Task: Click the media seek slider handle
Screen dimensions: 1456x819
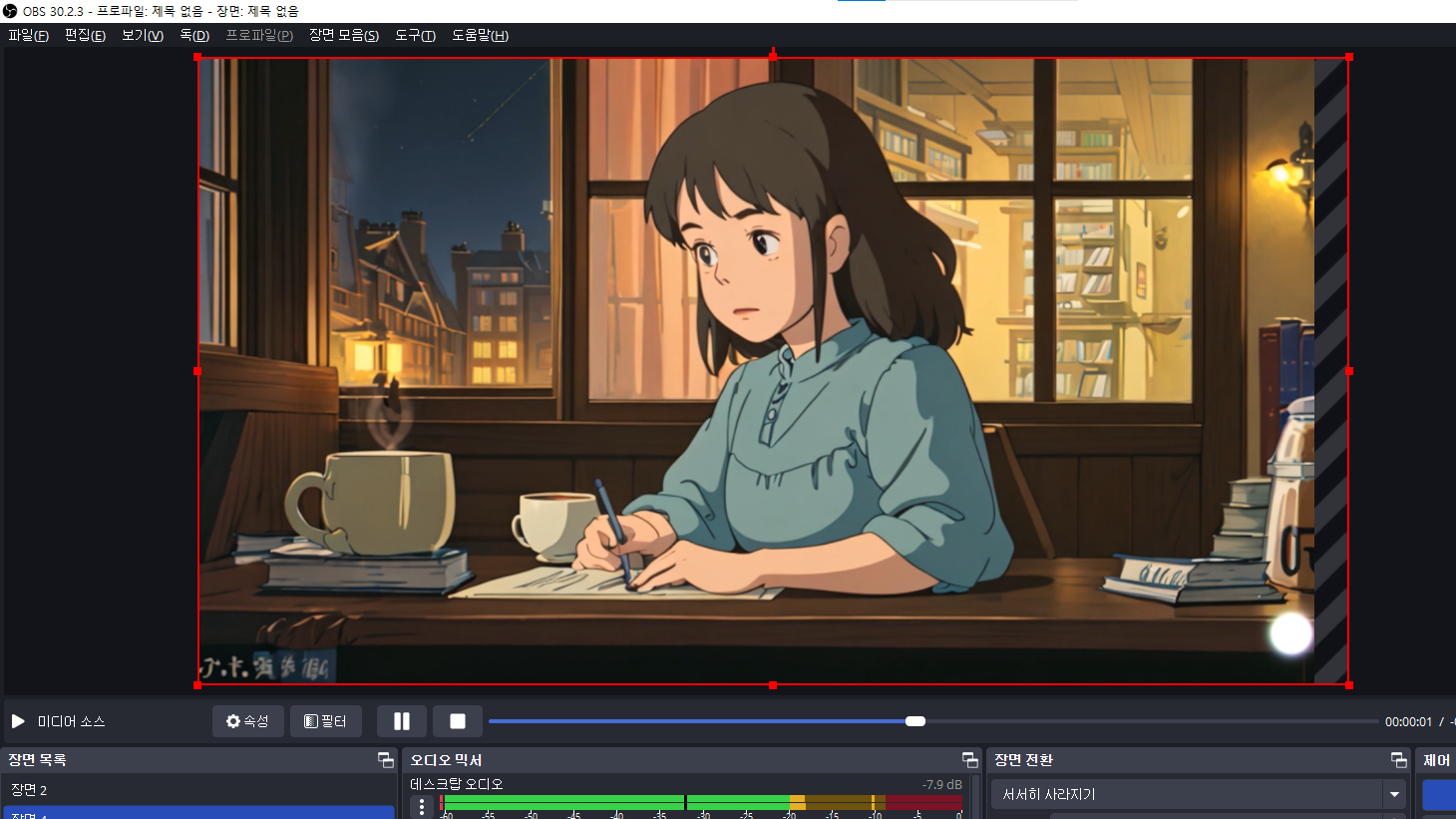Action: (x=915, y=721)
